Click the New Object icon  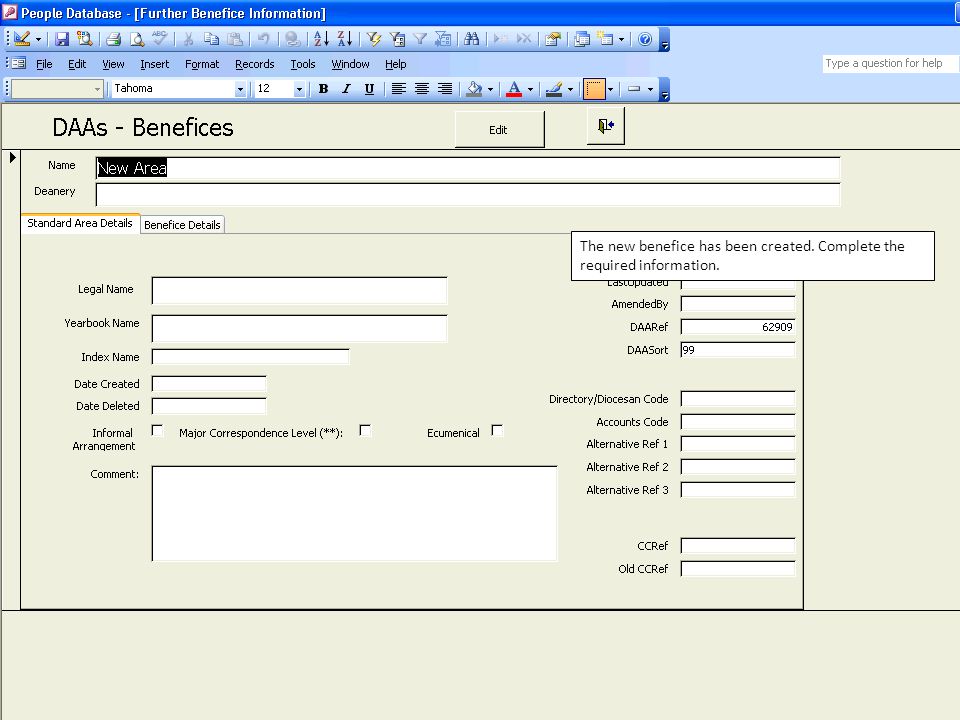click(x=606, y=39)
